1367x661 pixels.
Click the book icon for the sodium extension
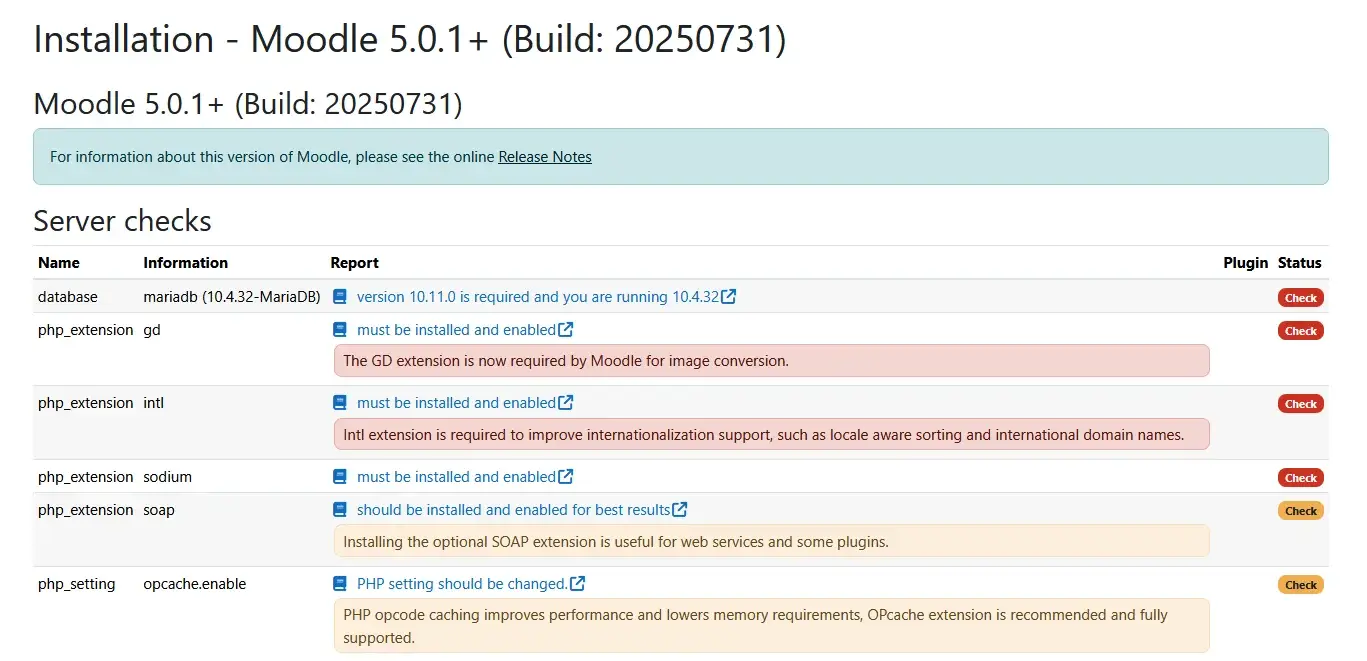click(x=340, y=477)
